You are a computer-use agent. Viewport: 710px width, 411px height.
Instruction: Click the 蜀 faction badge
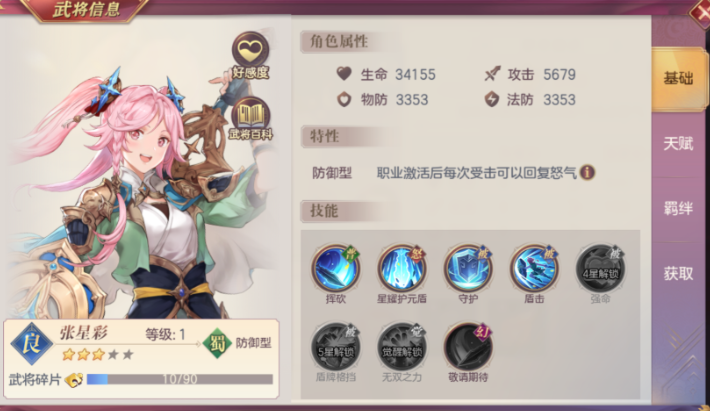[217, 343]
